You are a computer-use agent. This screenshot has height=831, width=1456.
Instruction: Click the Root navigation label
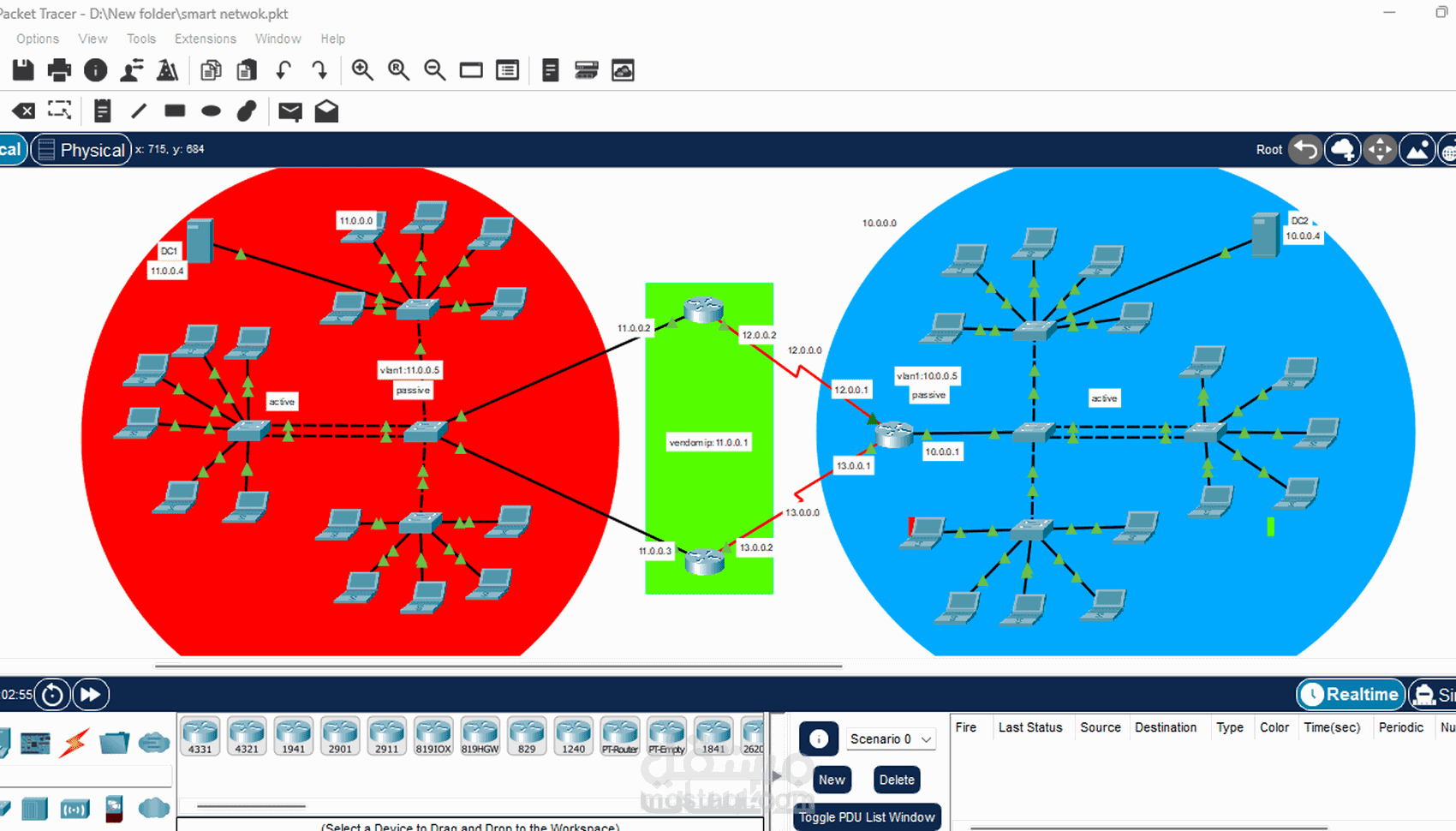pyautogui.click(x=1268, y=150)
